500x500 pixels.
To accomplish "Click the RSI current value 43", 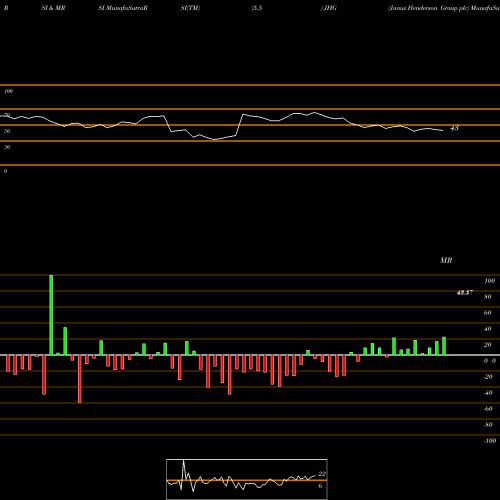I will 454,128.
